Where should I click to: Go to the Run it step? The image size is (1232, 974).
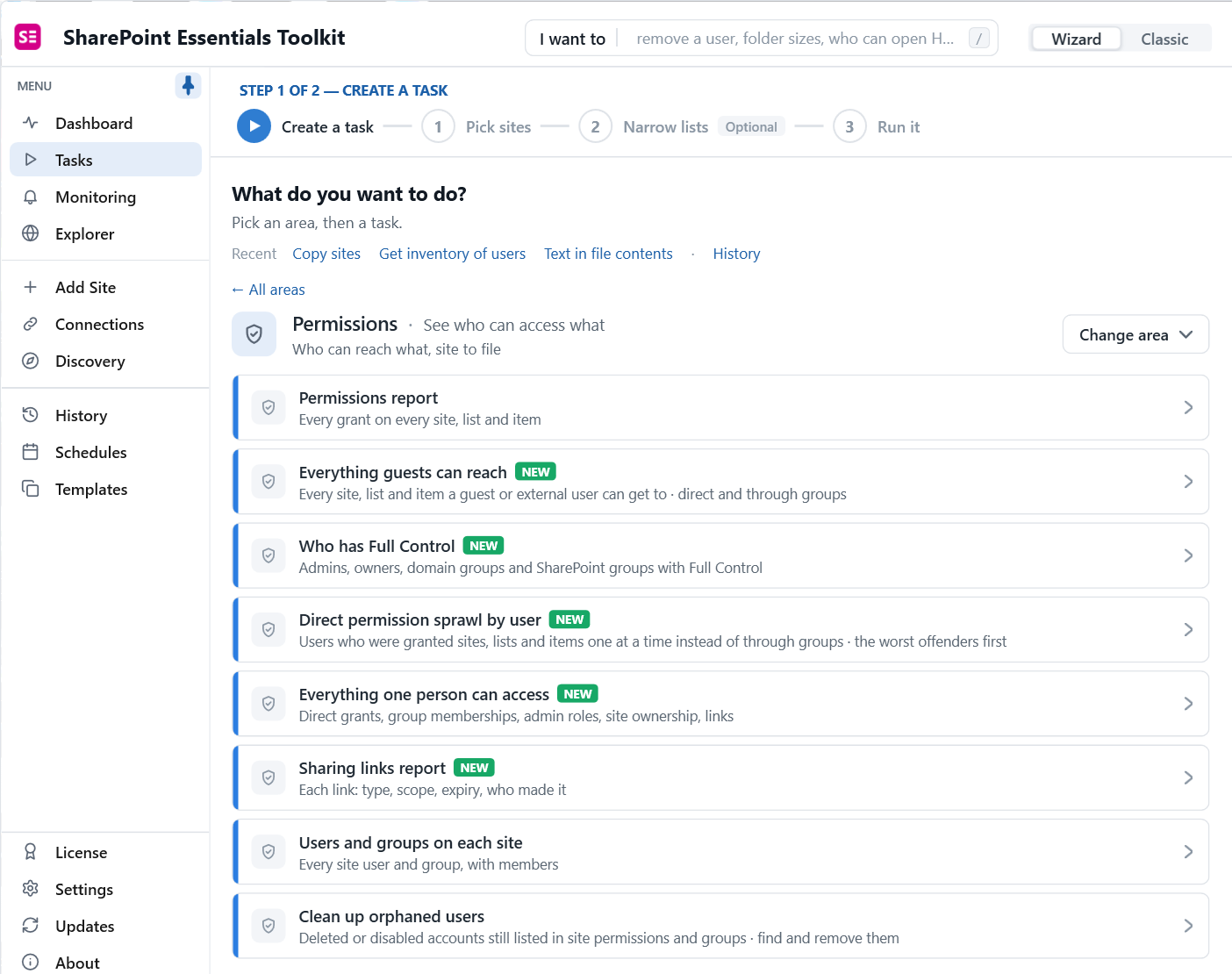[x=877, y=126]
